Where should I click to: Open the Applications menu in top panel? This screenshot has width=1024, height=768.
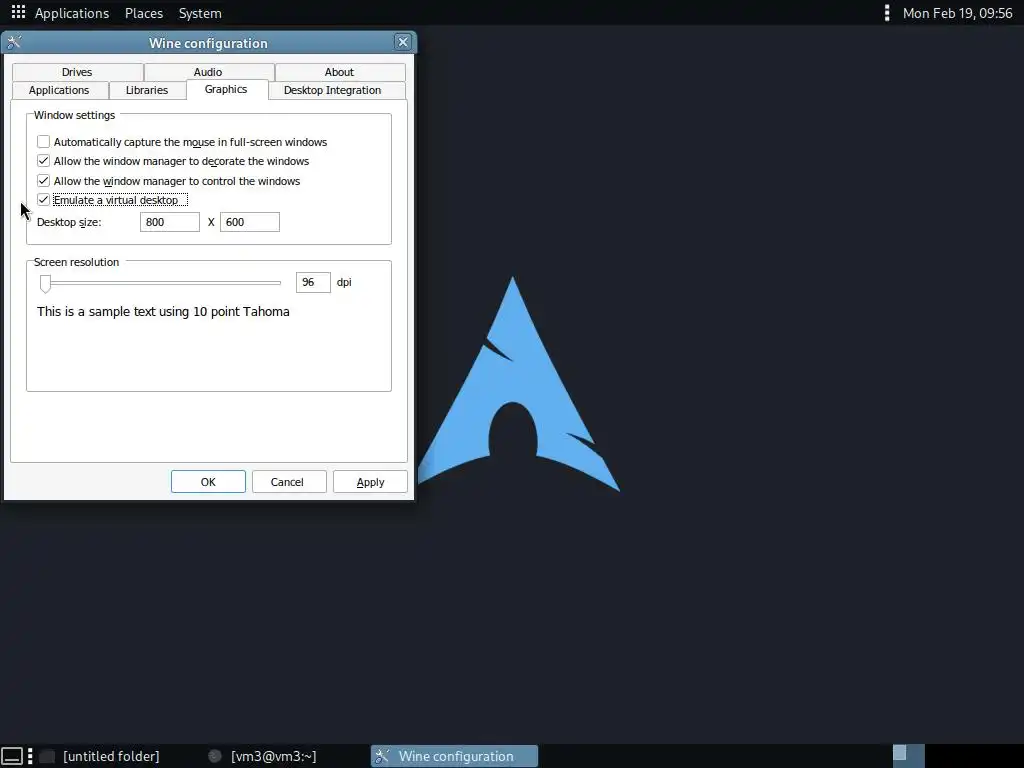pos(72,13)
